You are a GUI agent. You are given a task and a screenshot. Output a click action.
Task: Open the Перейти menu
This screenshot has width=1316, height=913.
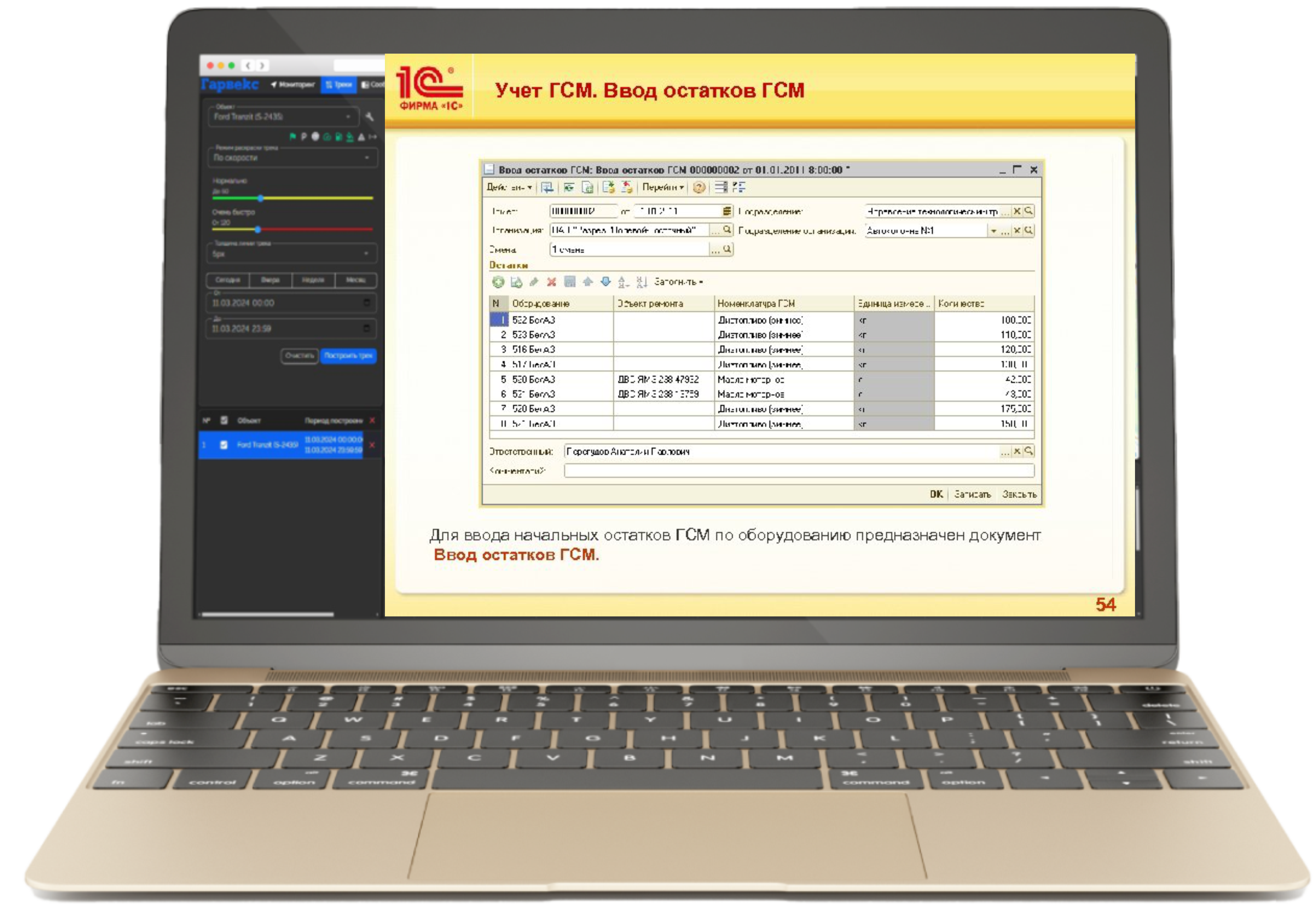[662, 188]
